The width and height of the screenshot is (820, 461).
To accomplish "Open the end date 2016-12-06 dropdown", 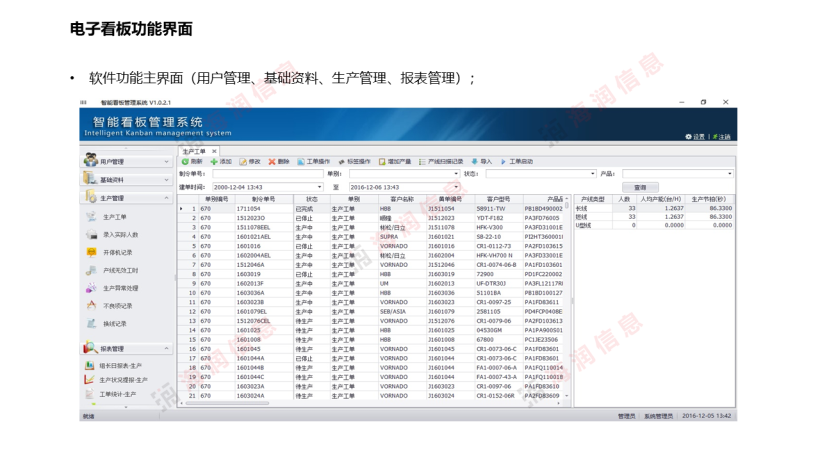I will tap(456, 187).
